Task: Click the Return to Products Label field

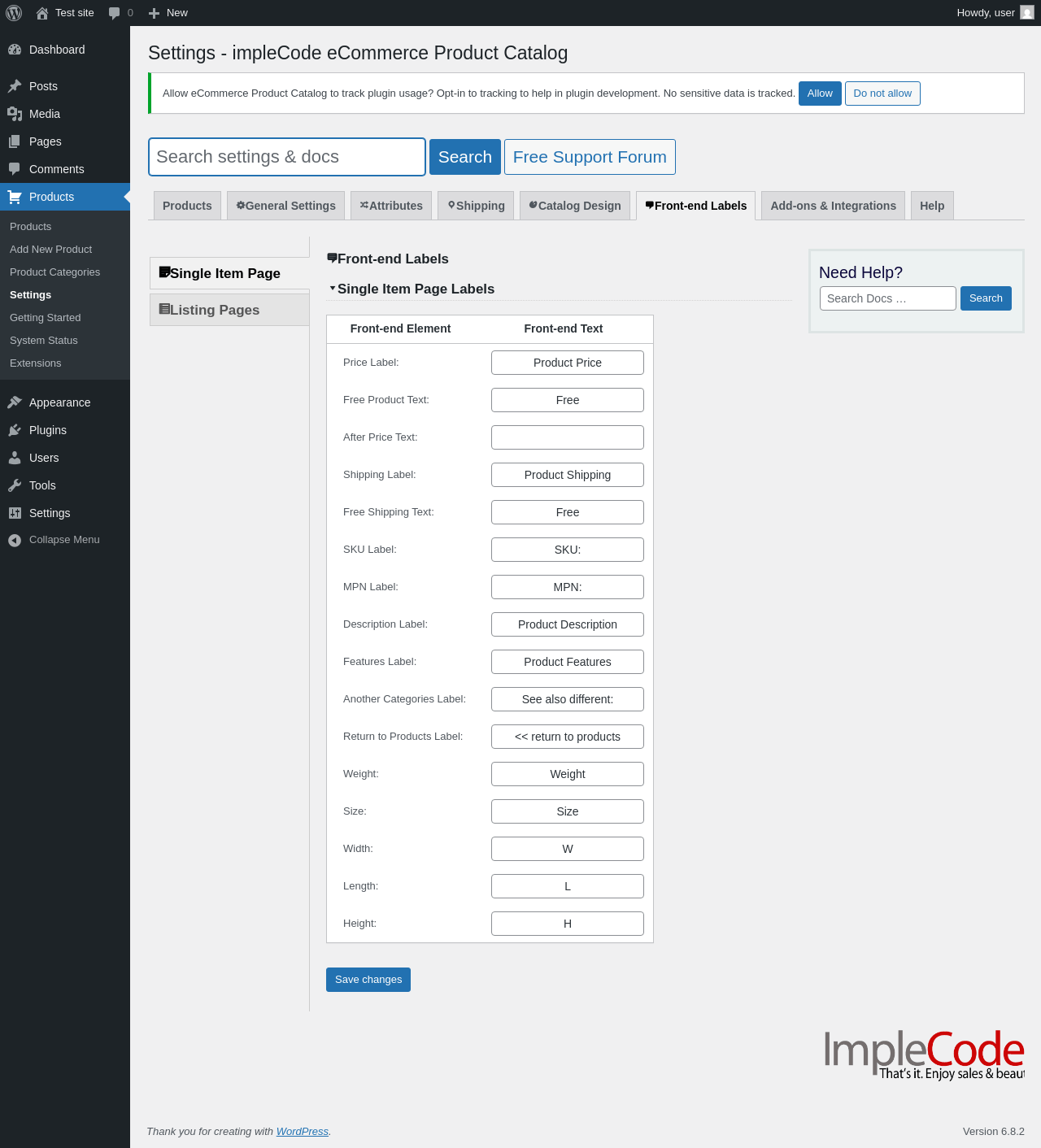Action: [x=568, y=737]
